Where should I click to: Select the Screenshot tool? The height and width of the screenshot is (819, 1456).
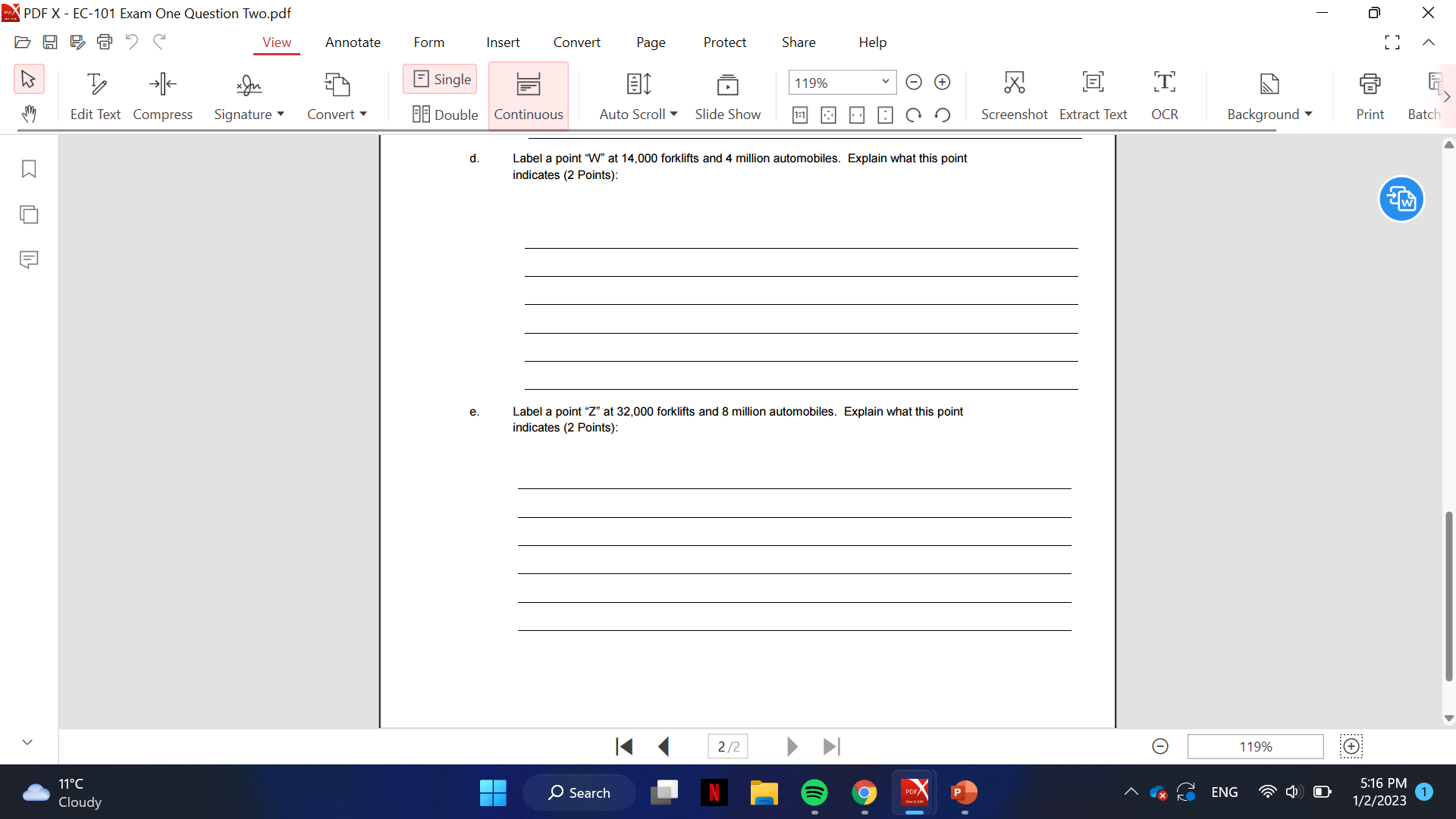click(x=1015, y=94)
